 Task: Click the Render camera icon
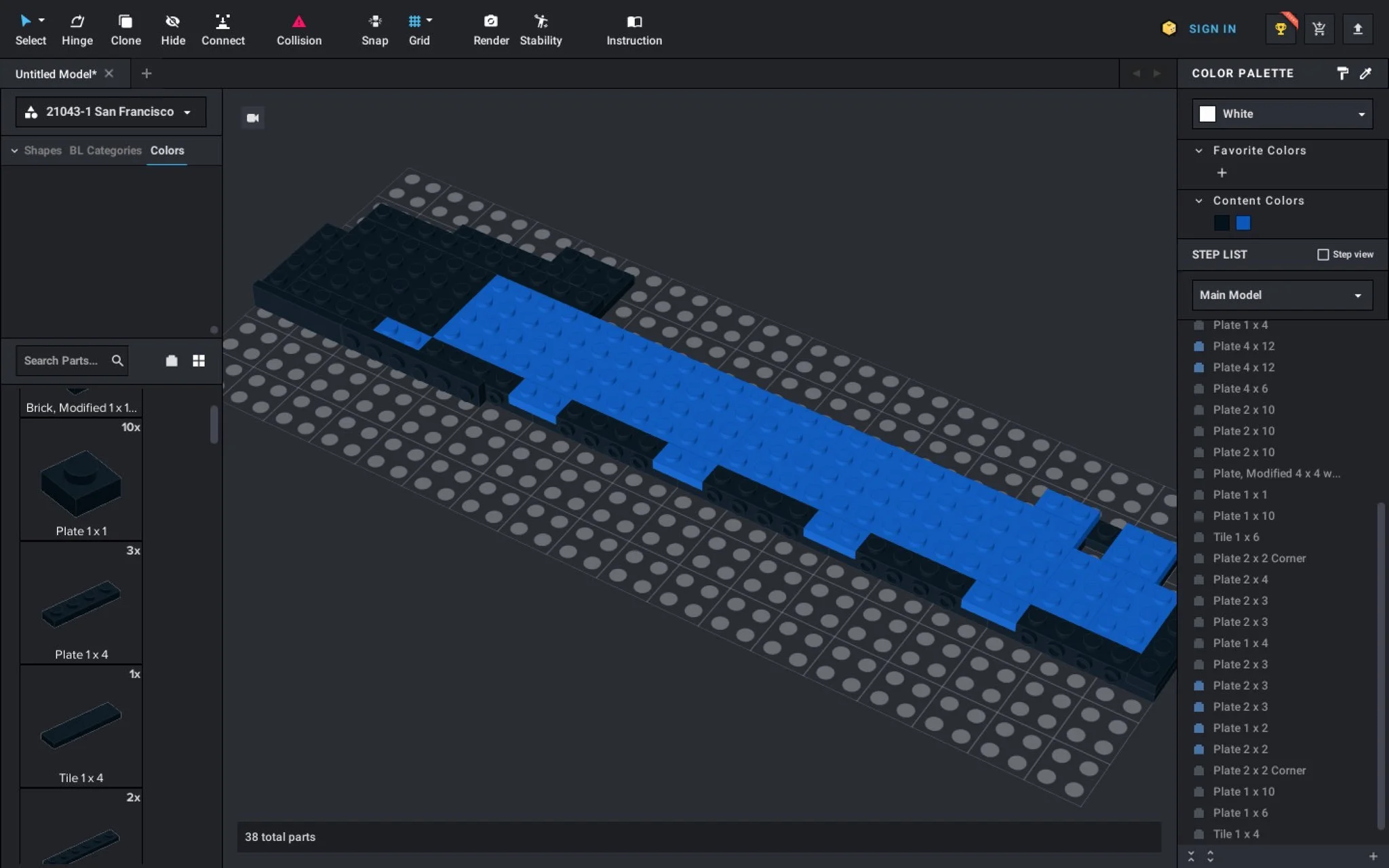pos(490,22)
